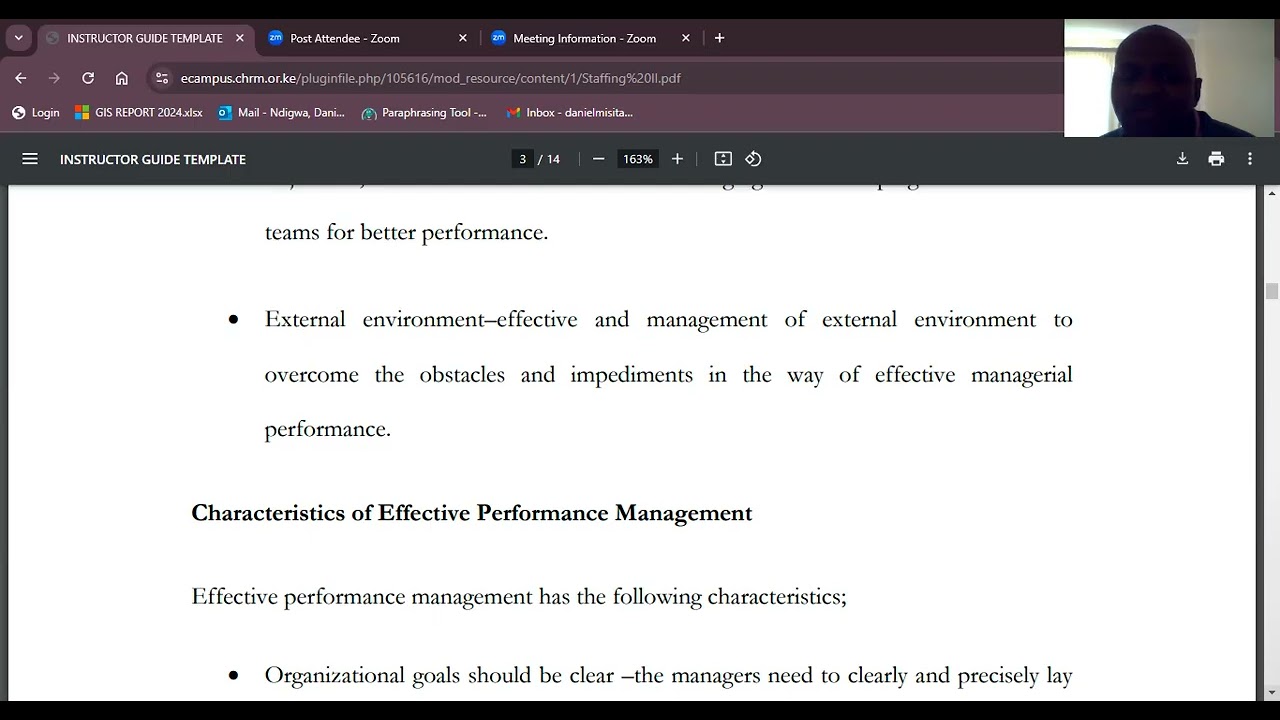The width and height of the screenshot is (1280, 720).
Task: Click the 'INSTRUCTOR GUIDE TEMPLATE' PDF title
Action: (x=153, y=159)
